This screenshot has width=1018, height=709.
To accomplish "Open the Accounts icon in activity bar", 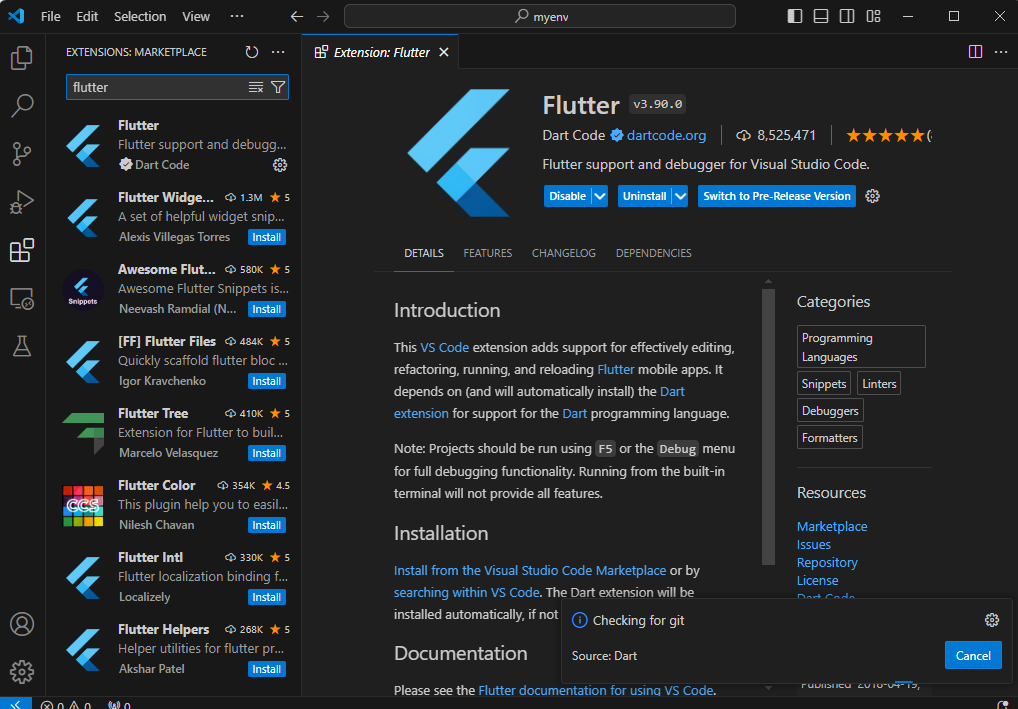I will [x=22, y=624].
